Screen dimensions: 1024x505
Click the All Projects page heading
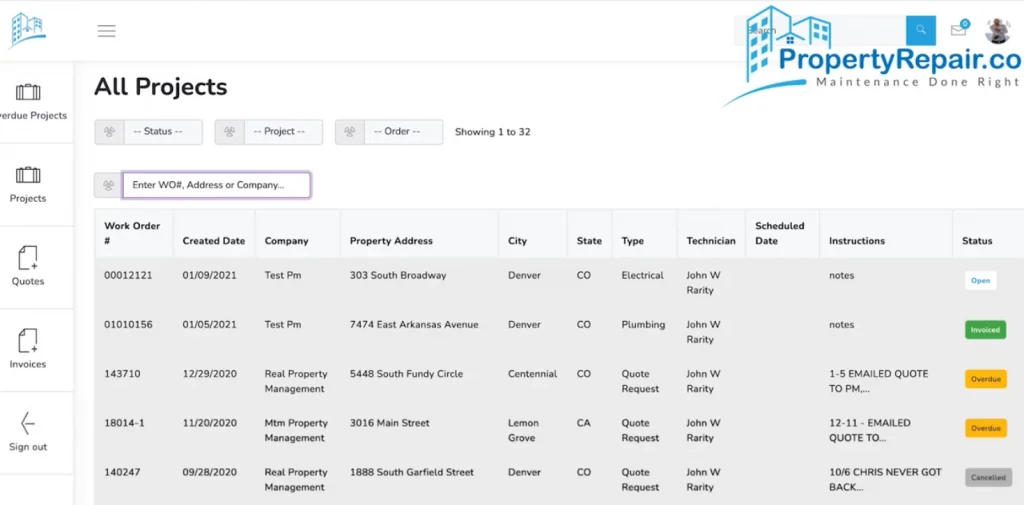click(161, 87)
